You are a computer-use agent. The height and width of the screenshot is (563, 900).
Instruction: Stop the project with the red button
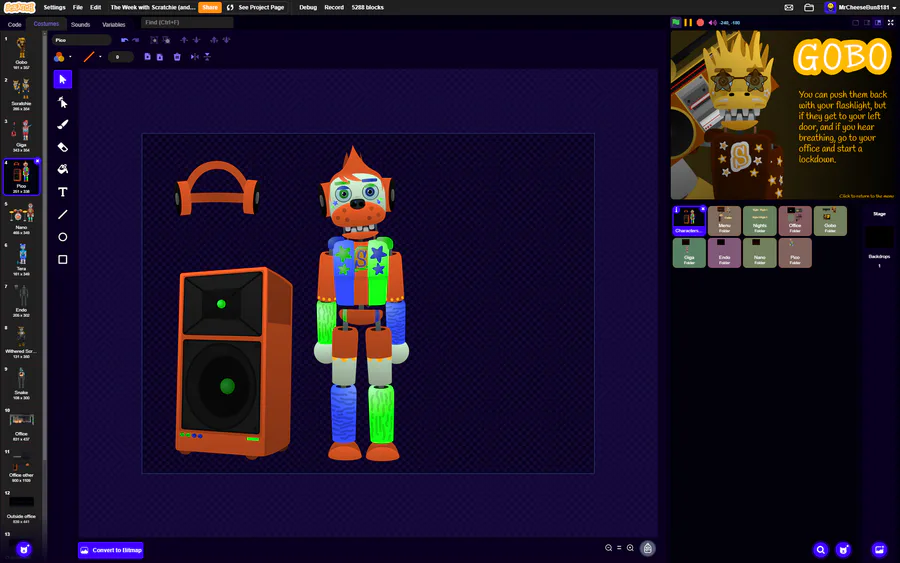700,22
